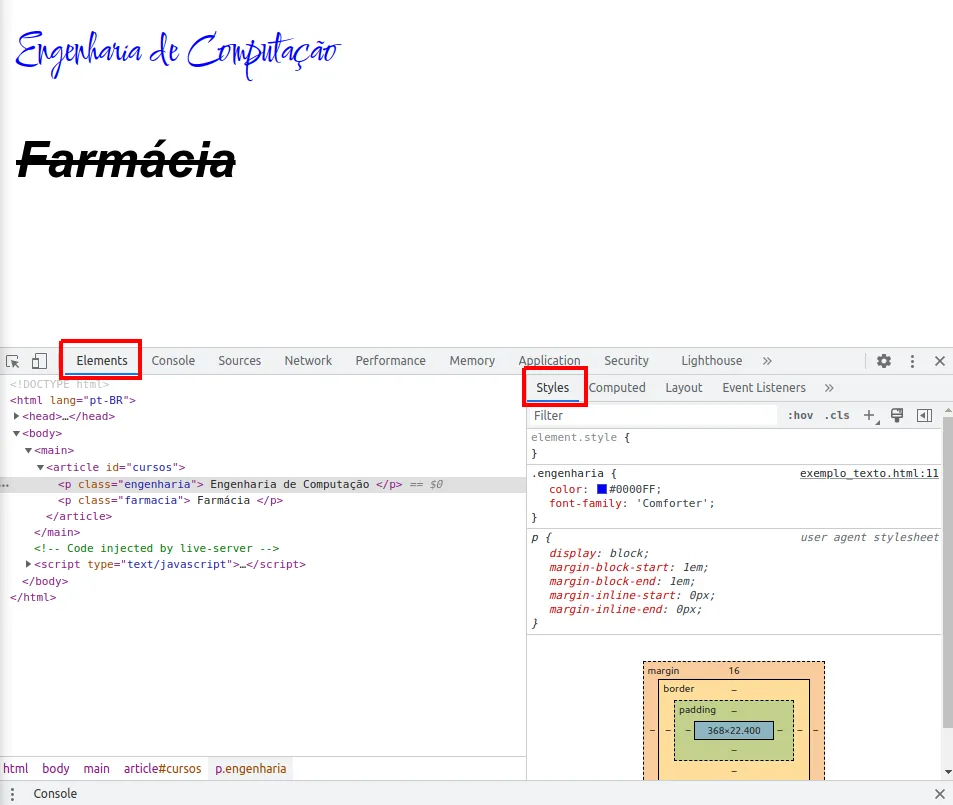Click the Engenharia de Computação page text

pos(177,54)
